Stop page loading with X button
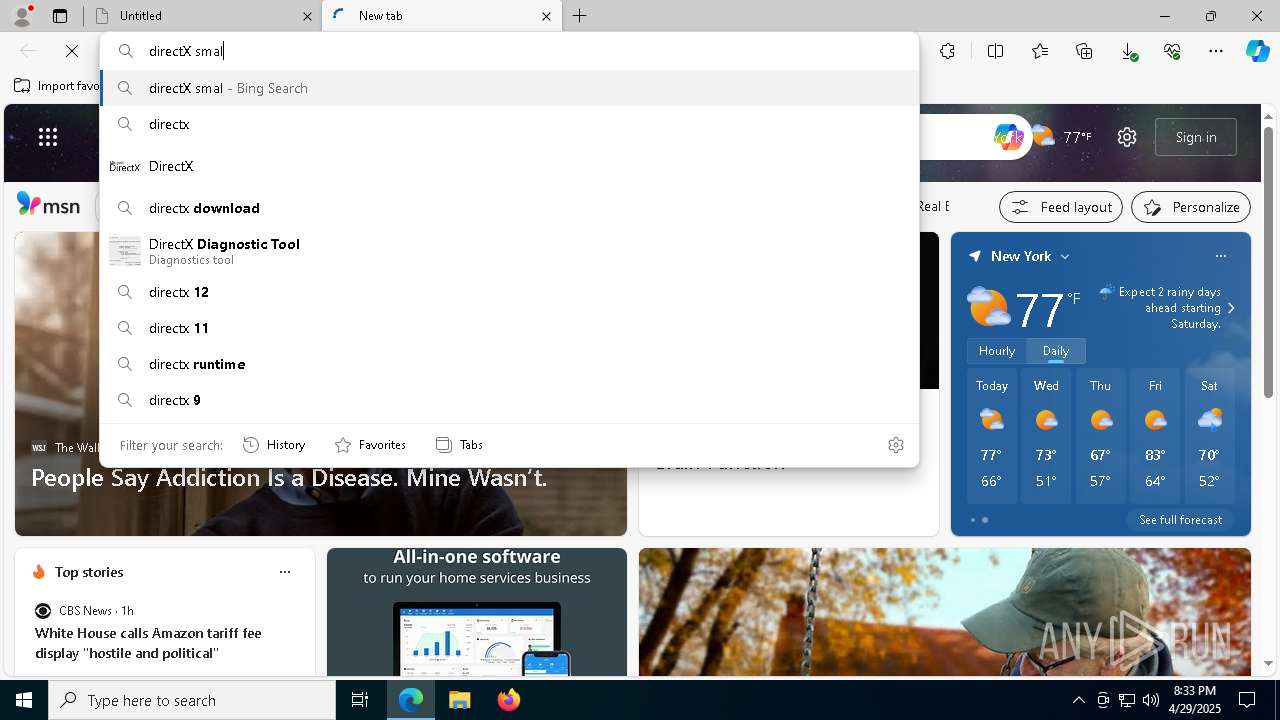The width and height of the screenshot is (1280, 720). (x=72, y=51)
